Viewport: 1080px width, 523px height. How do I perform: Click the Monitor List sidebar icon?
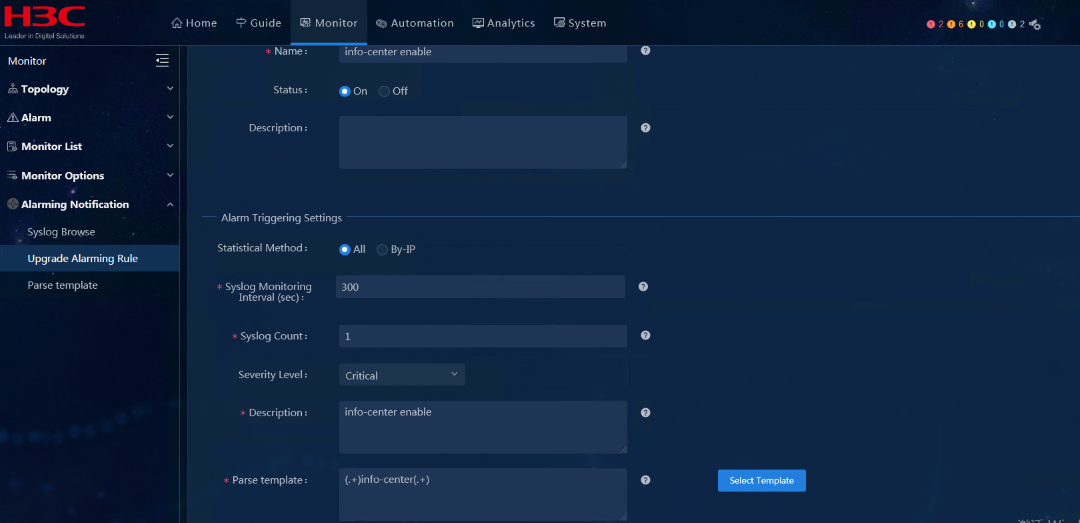(12, 147)
